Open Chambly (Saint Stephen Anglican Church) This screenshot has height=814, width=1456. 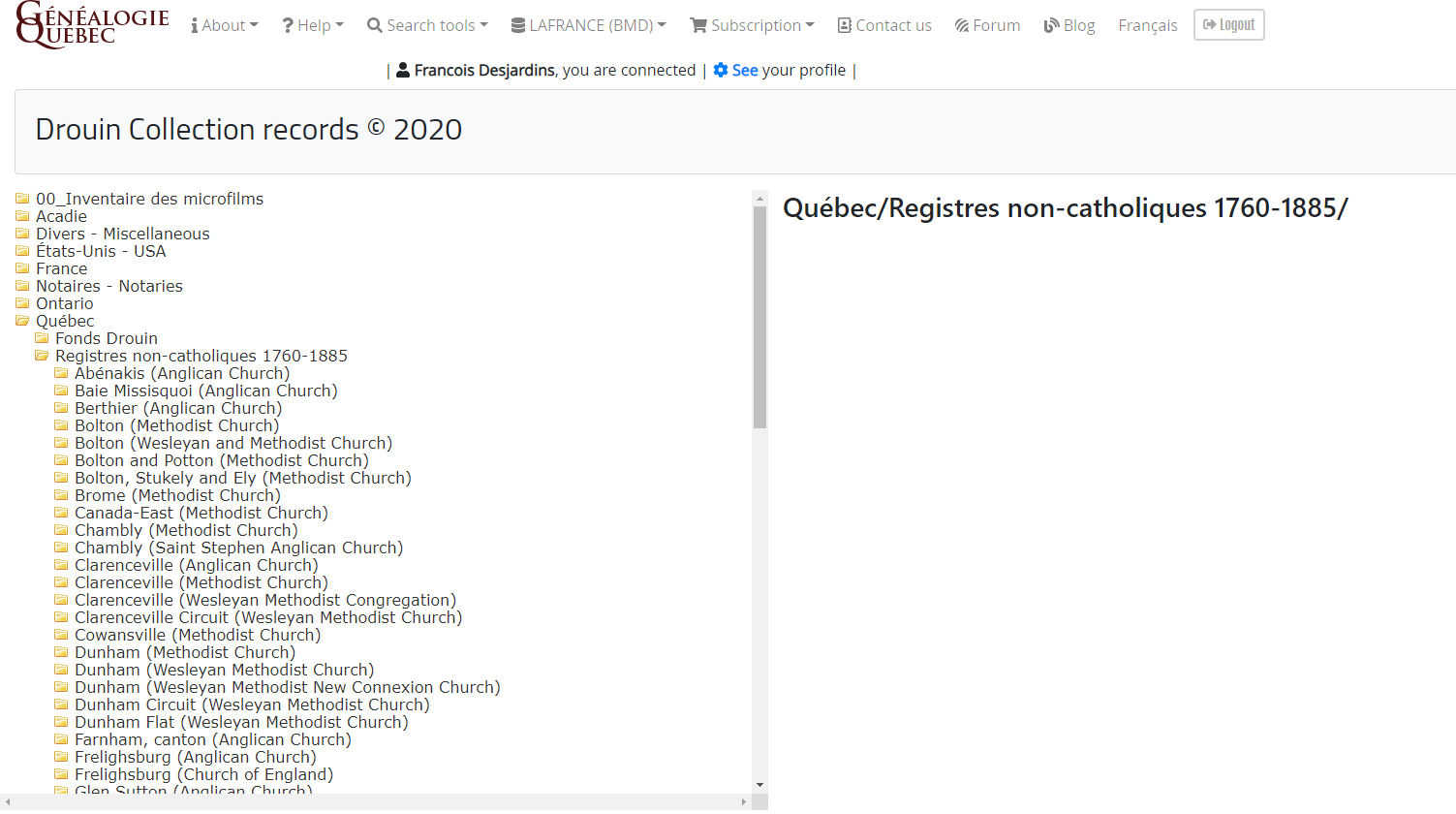click(x=238, y=548)
